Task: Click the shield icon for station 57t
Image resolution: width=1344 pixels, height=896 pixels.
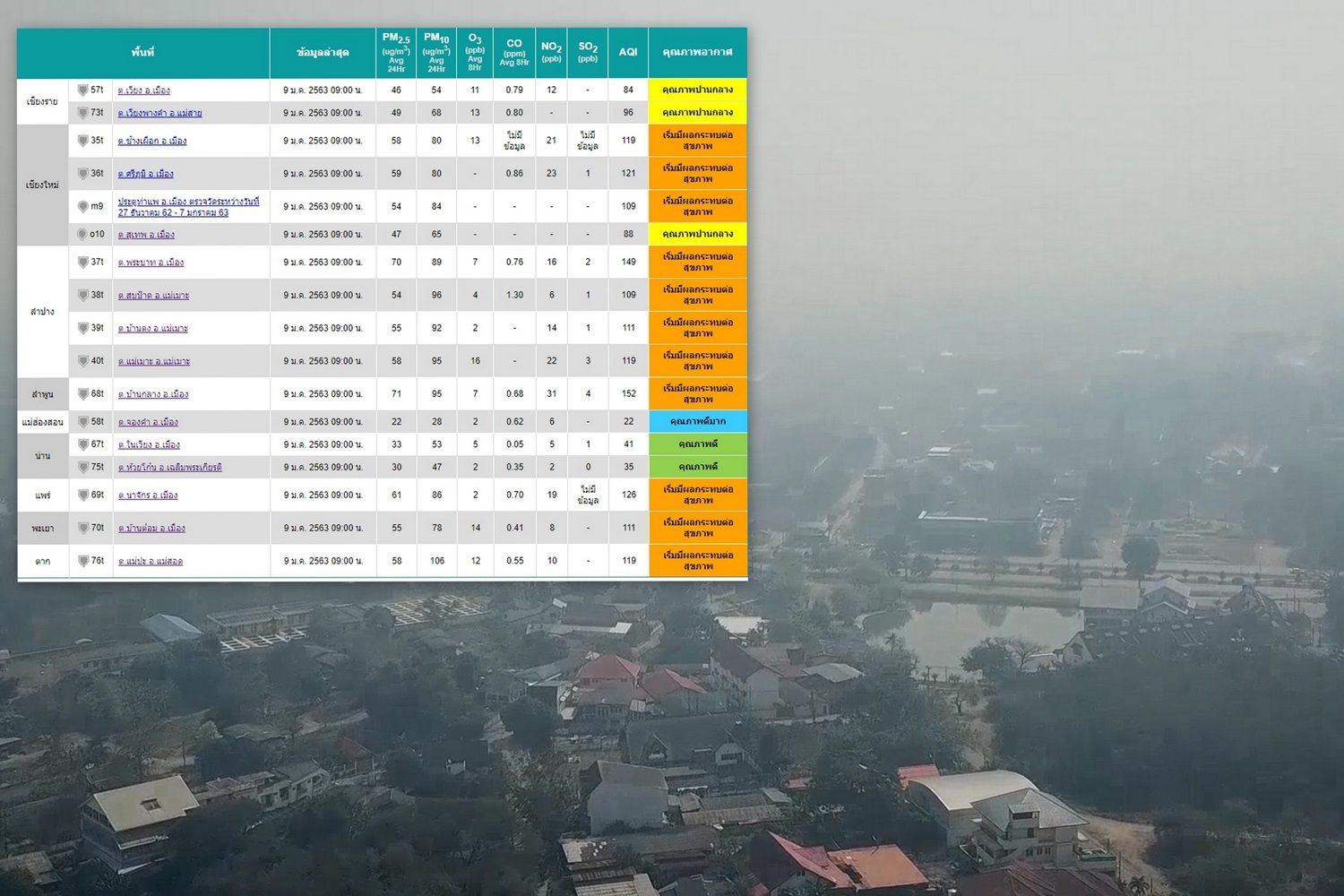Action: pyautogui.click(x=82, y=90)
